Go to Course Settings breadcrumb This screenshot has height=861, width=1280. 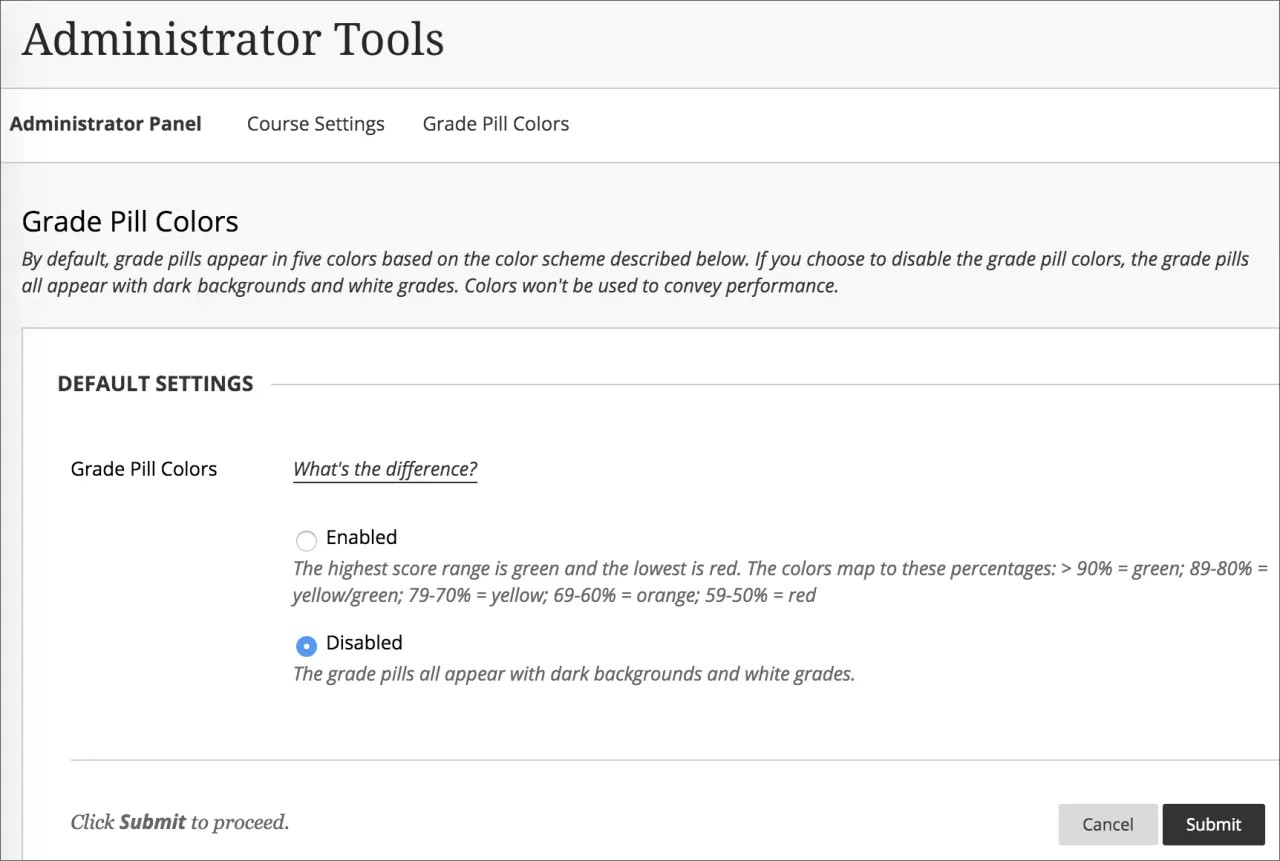(315, 124)
